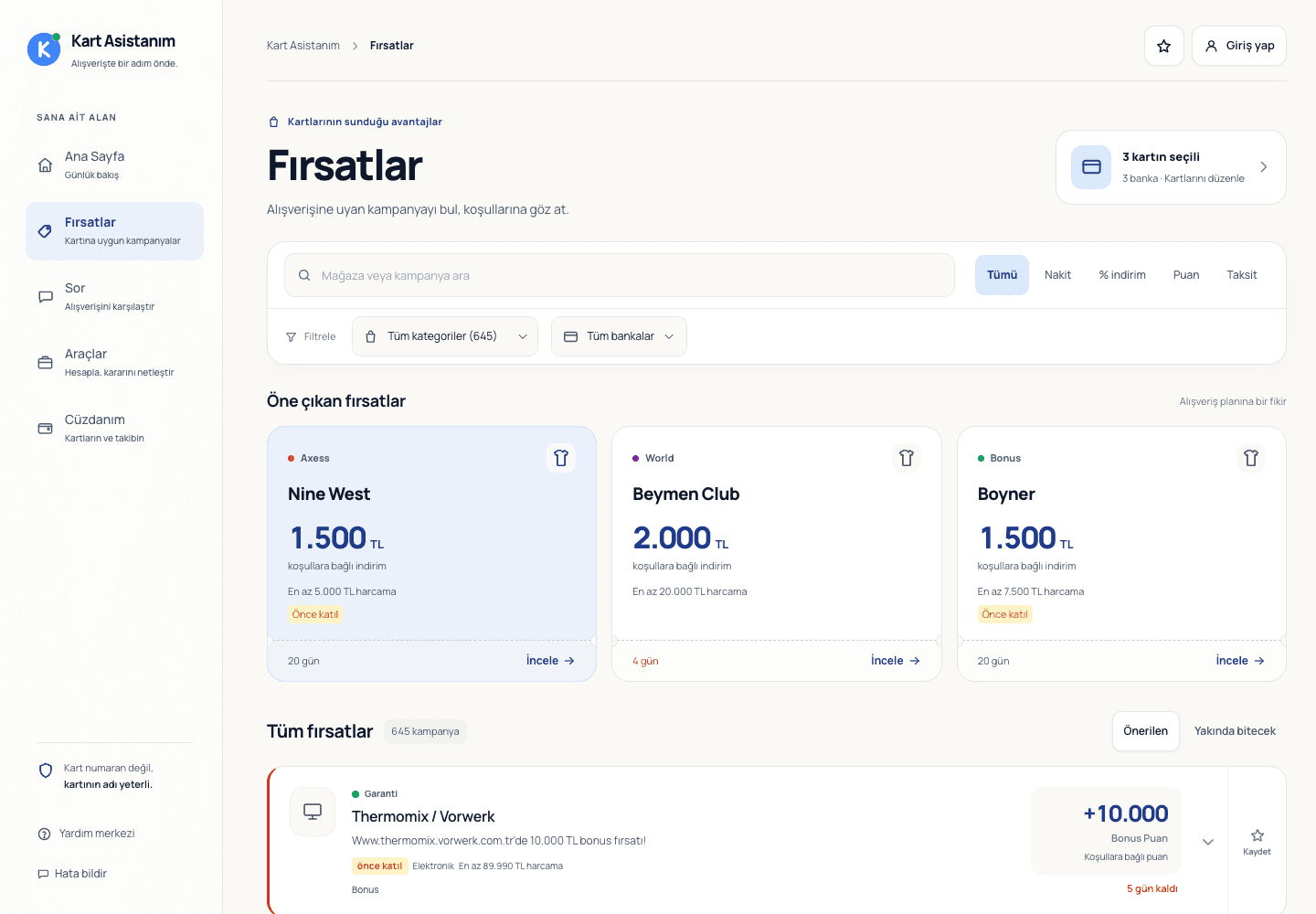
Task: Click the star favorites button in header
Action: pyautogui.click(x=1164, y=46)
